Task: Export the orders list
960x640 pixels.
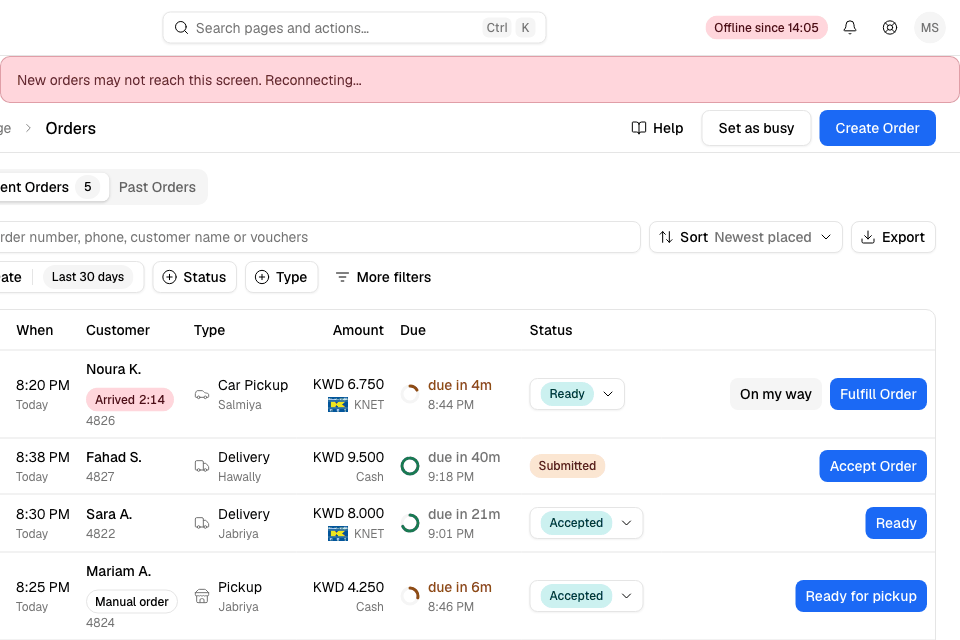Action: pos(893,237)
